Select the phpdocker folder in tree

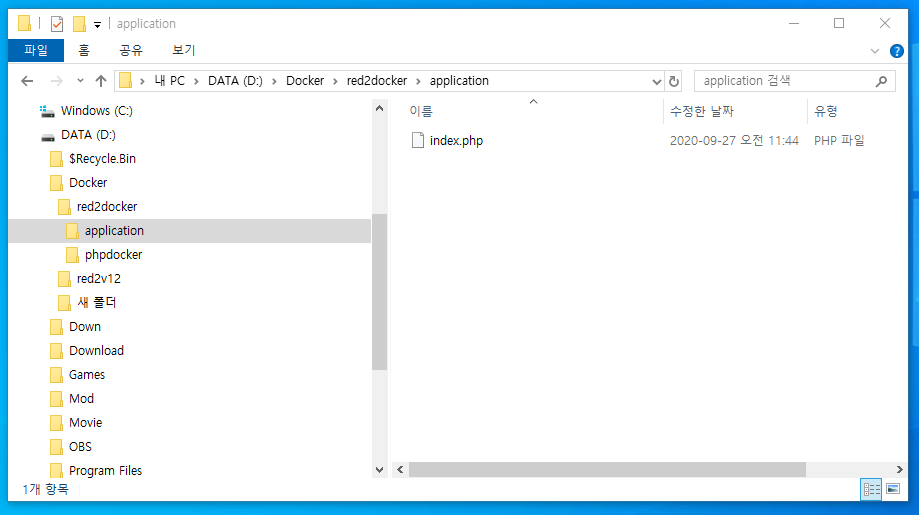point(113,255)
